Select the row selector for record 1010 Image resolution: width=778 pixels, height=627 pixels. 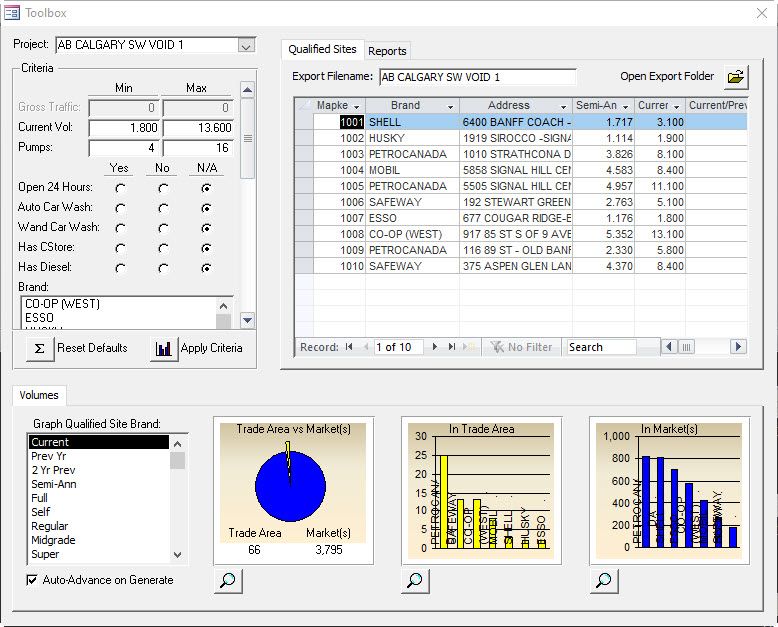pyautogui.click(x=304, y=266)
